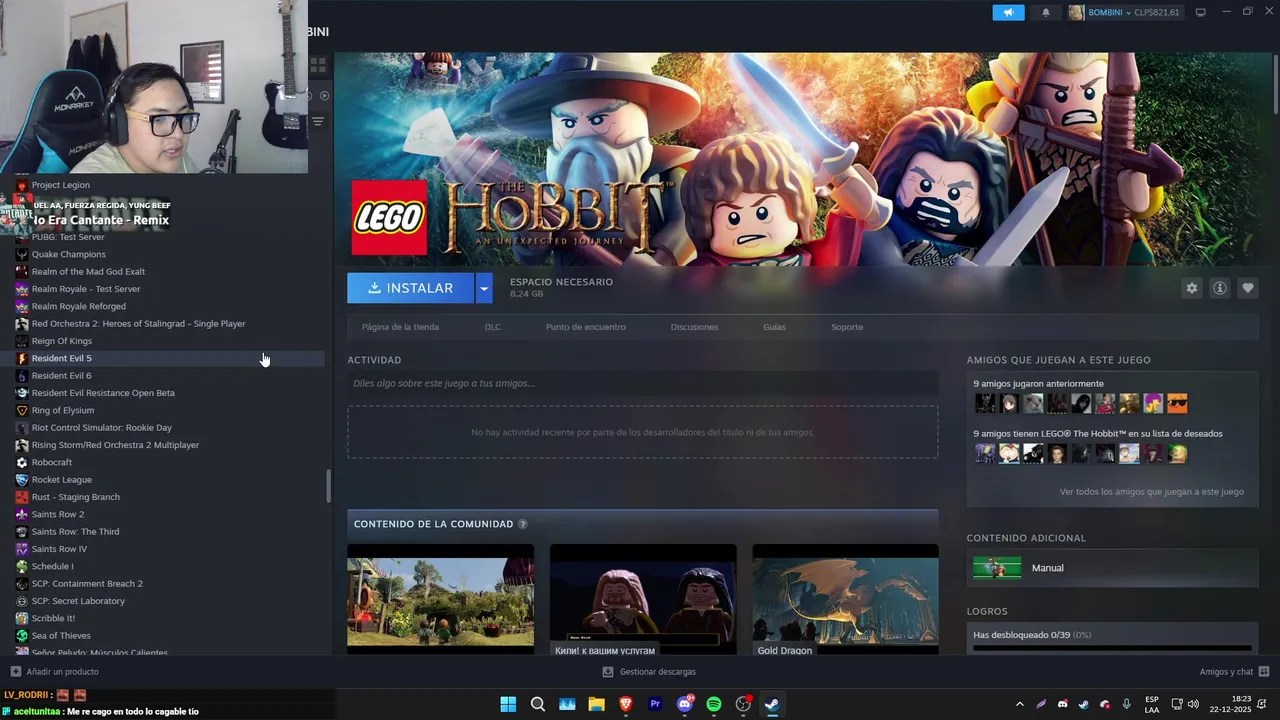The height and width of the screenshot is (720, 1280).
Task: Open the DLC tab
Action: [493, 327]
